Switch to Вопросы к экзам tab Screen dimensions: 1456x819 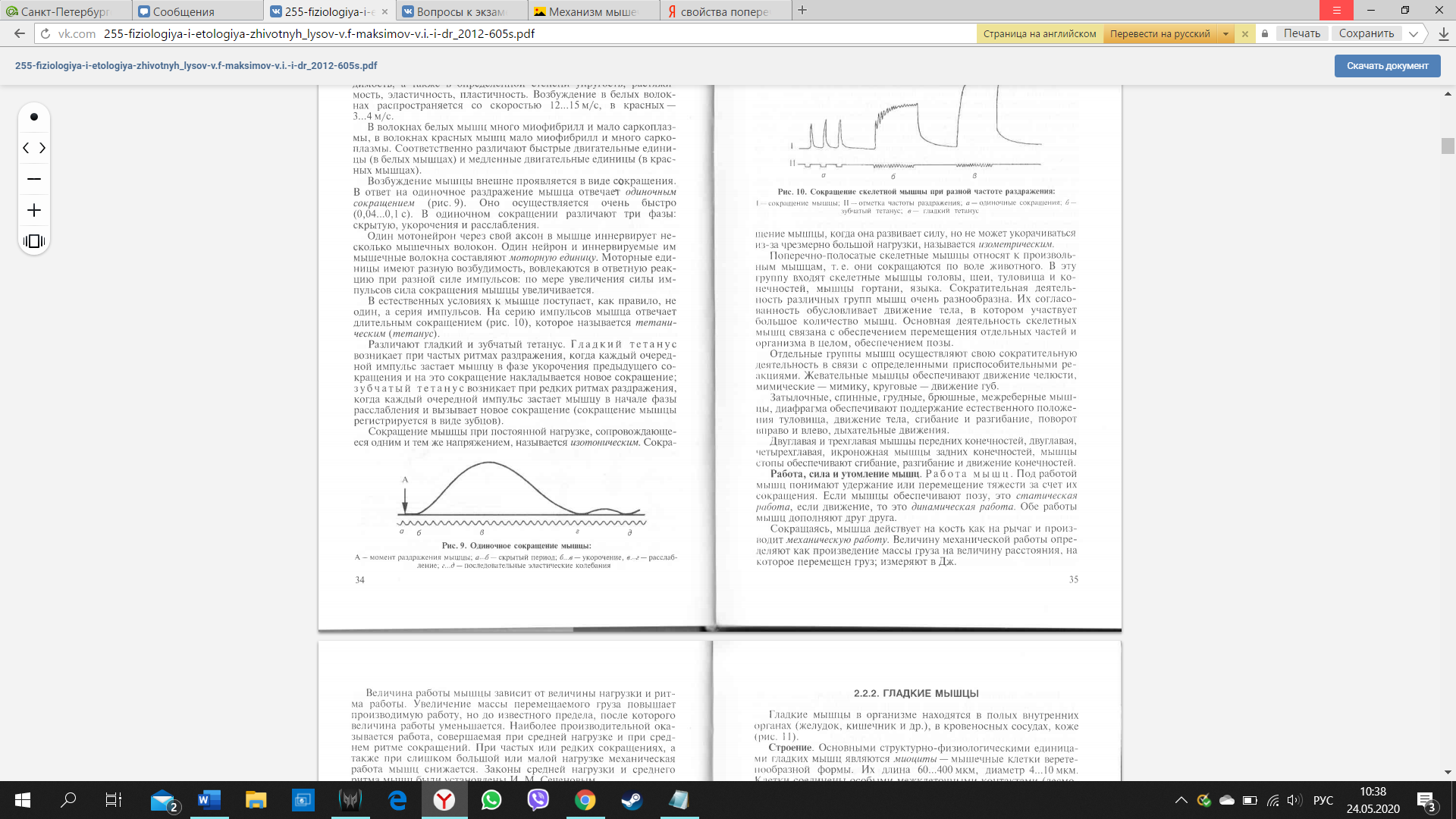pos(460,11)
